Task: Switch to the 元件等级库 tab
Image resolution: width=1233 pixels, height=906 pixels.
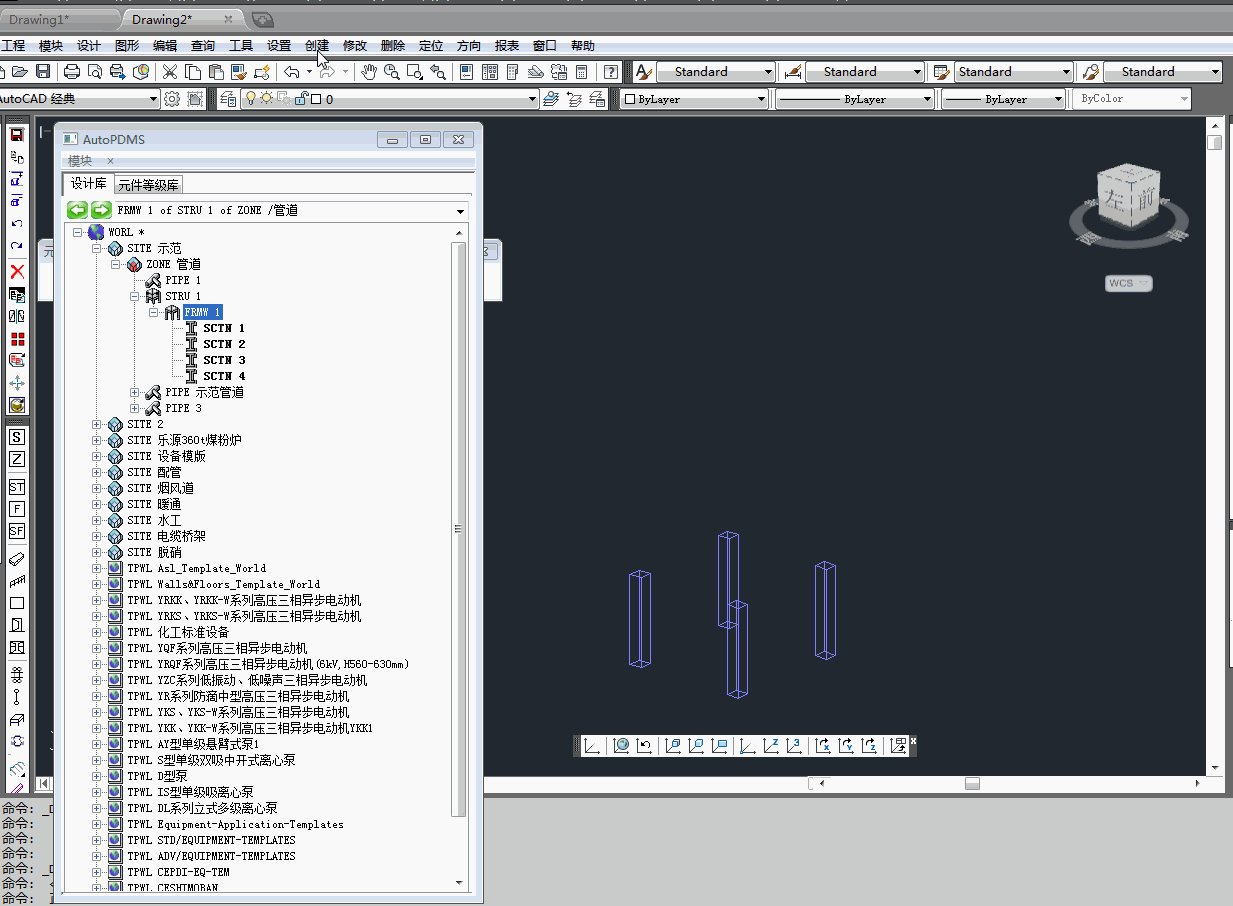Action: 148,185
